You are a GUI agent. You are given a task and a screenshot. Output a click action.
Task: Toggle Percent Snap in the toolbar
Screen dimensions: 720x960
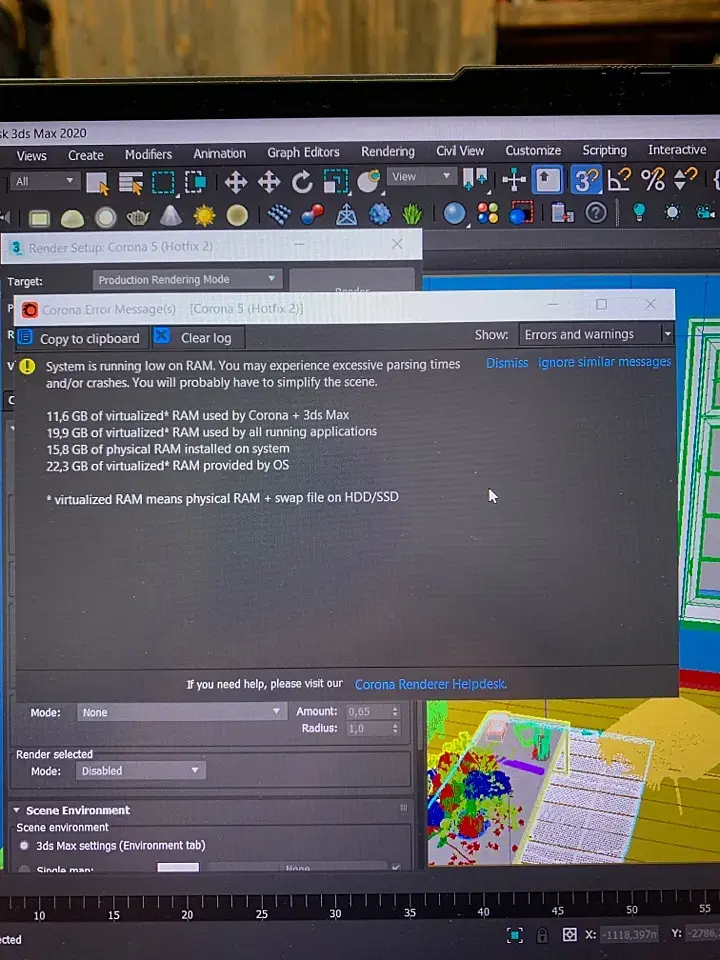[x=652, y=179]
